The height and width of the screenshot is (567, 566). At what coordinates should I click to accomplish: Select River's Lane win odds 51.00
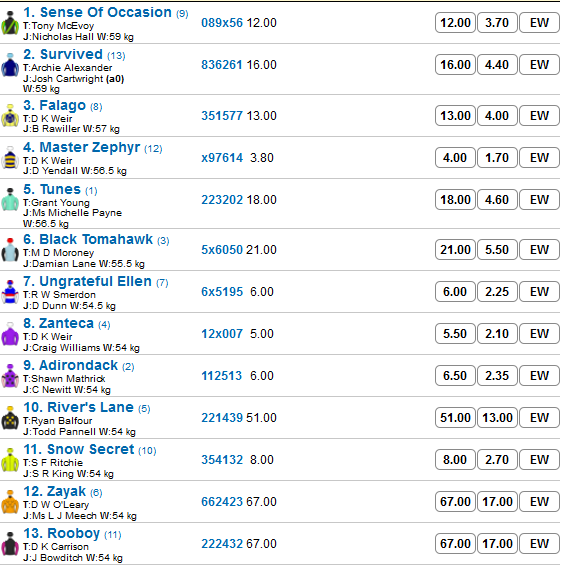pyautogui.click(x=455, y=418)
